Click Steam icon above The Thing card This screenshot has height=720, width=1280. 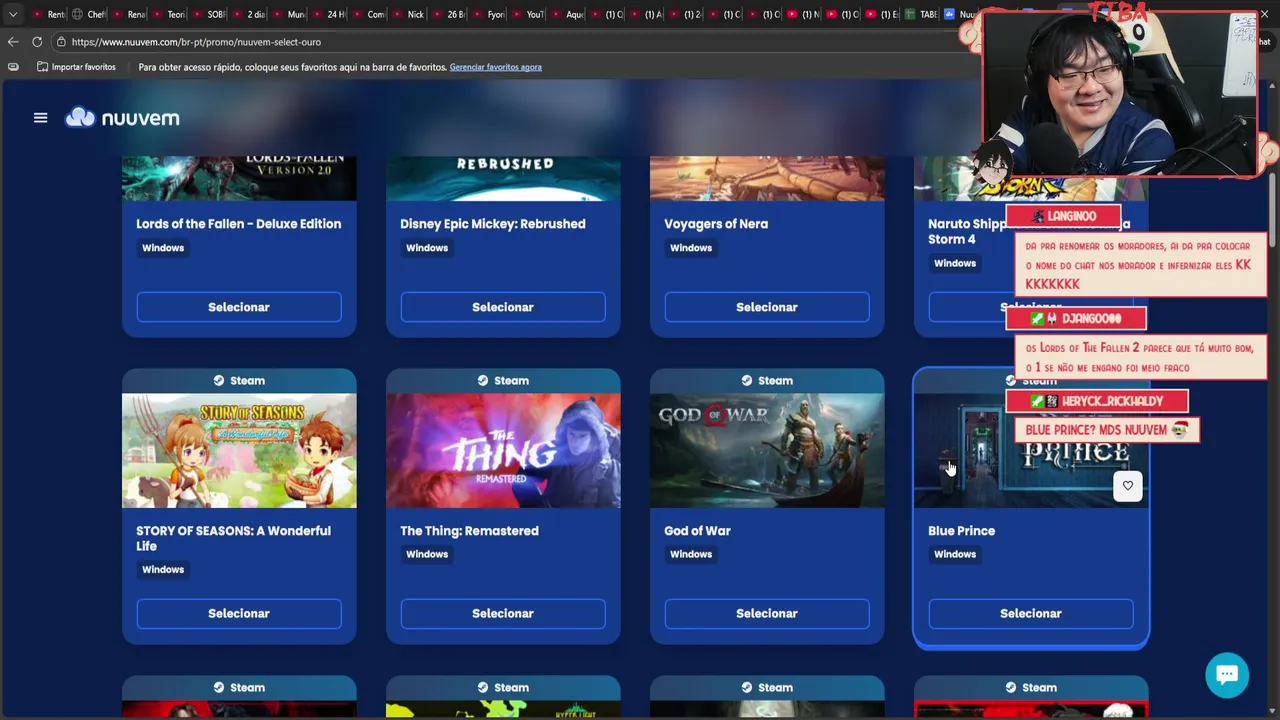pyautogui.click(x=483, y=380)
